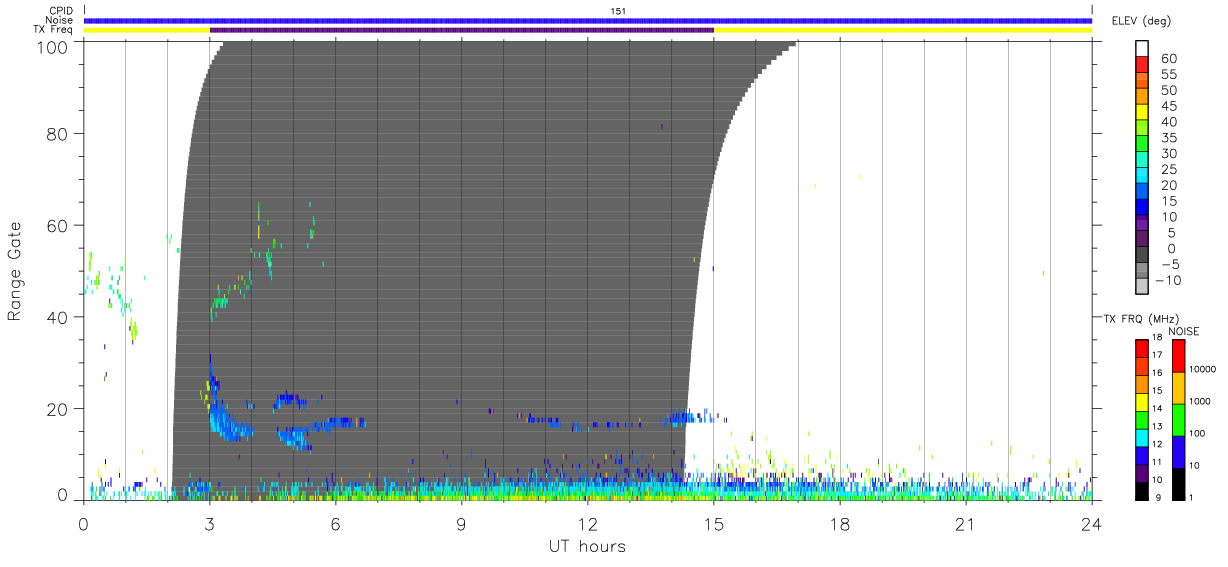Click TX FRQ bar segment between 14 and 13

point(1142,419)
